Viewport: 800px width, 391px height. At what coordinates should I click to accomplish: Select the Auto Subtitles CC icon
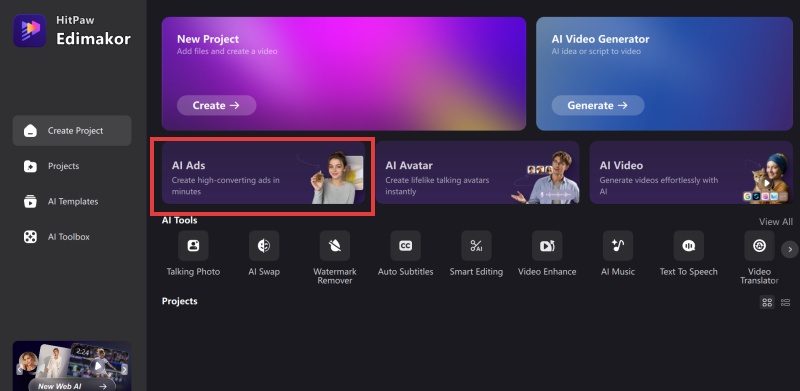click(x=406, y=246)
